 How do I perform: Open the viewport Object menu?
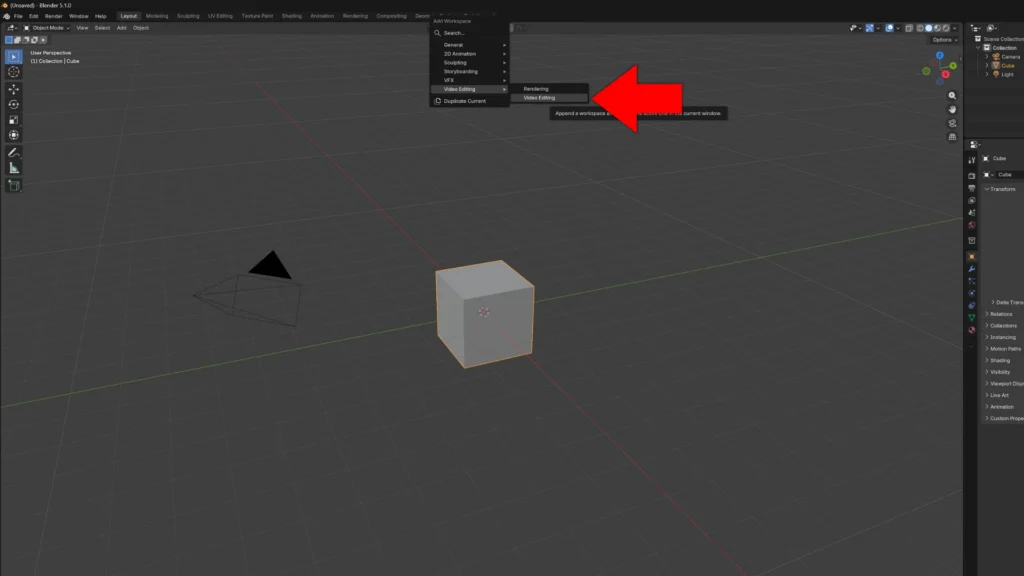click(141, 28)
